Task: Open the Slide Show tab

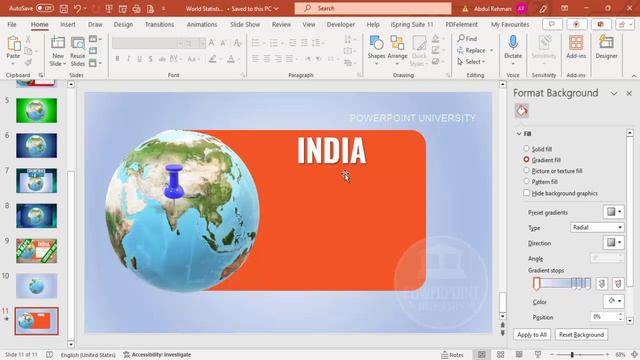Action: coord(245,24)
